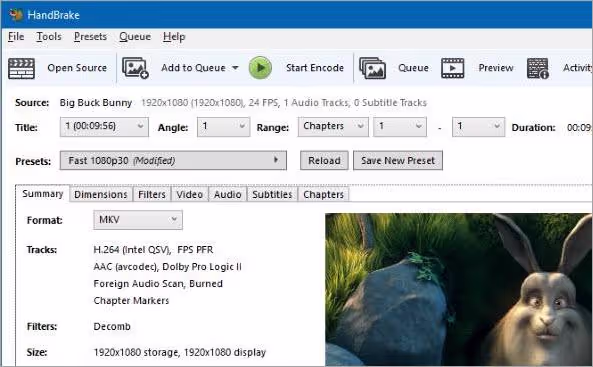Click the Open Source clapperboard icon

(x=22, y=68)
